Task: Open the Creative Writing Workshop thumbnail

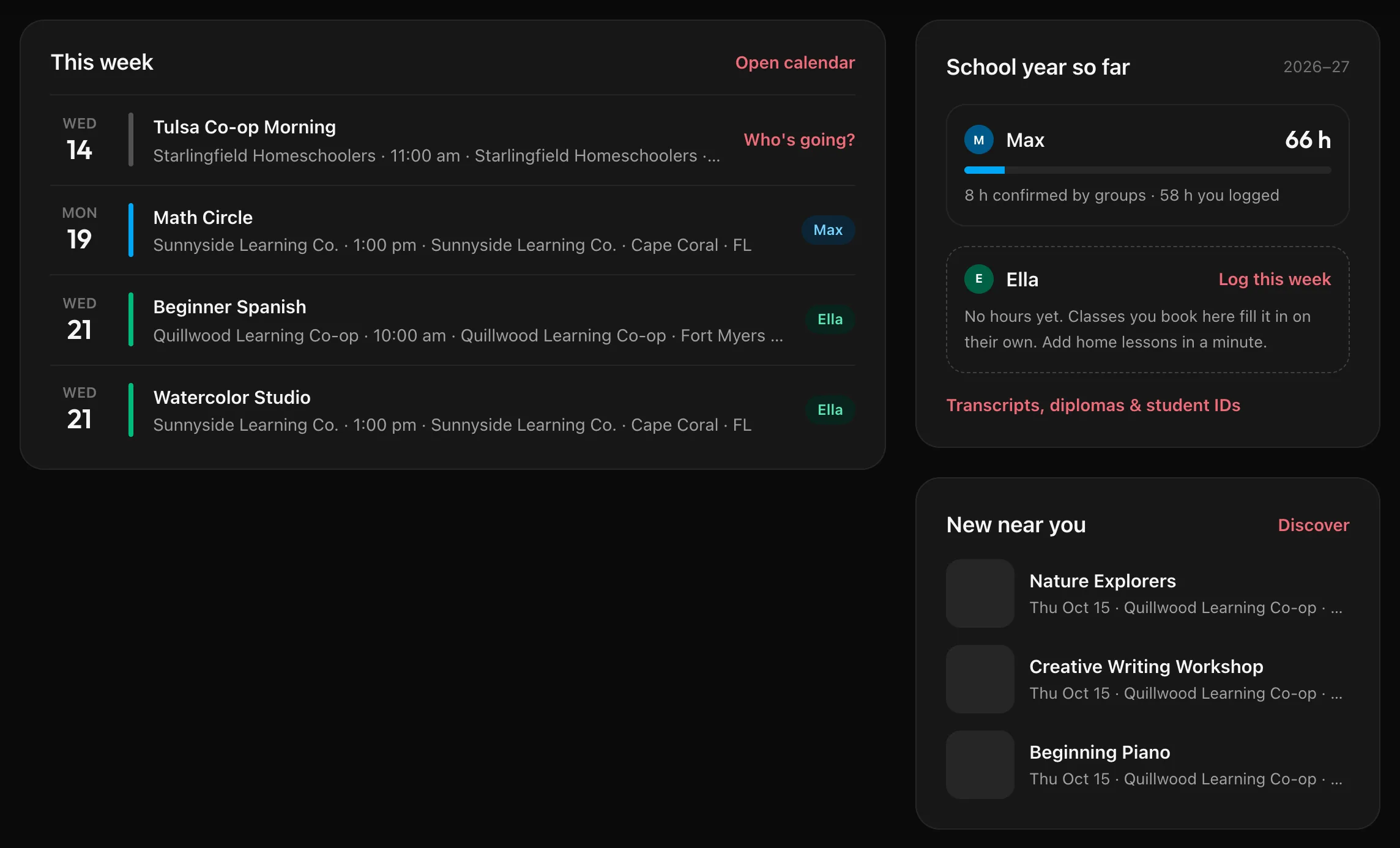Action: pos(980,679)
